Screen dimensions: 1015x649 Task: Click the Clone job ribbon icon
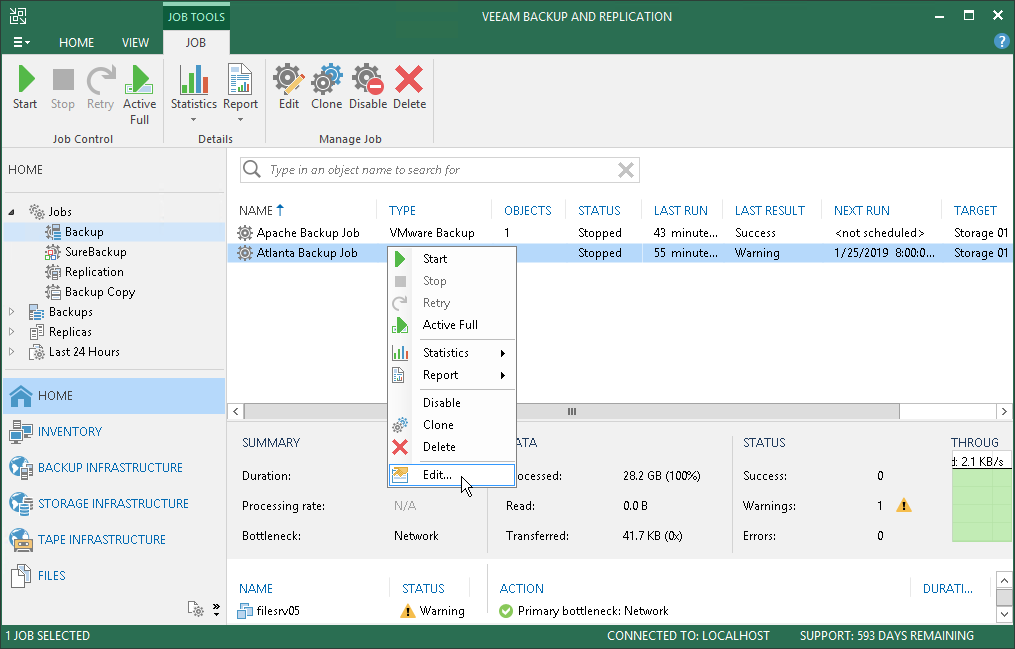[x=326, y=87]
